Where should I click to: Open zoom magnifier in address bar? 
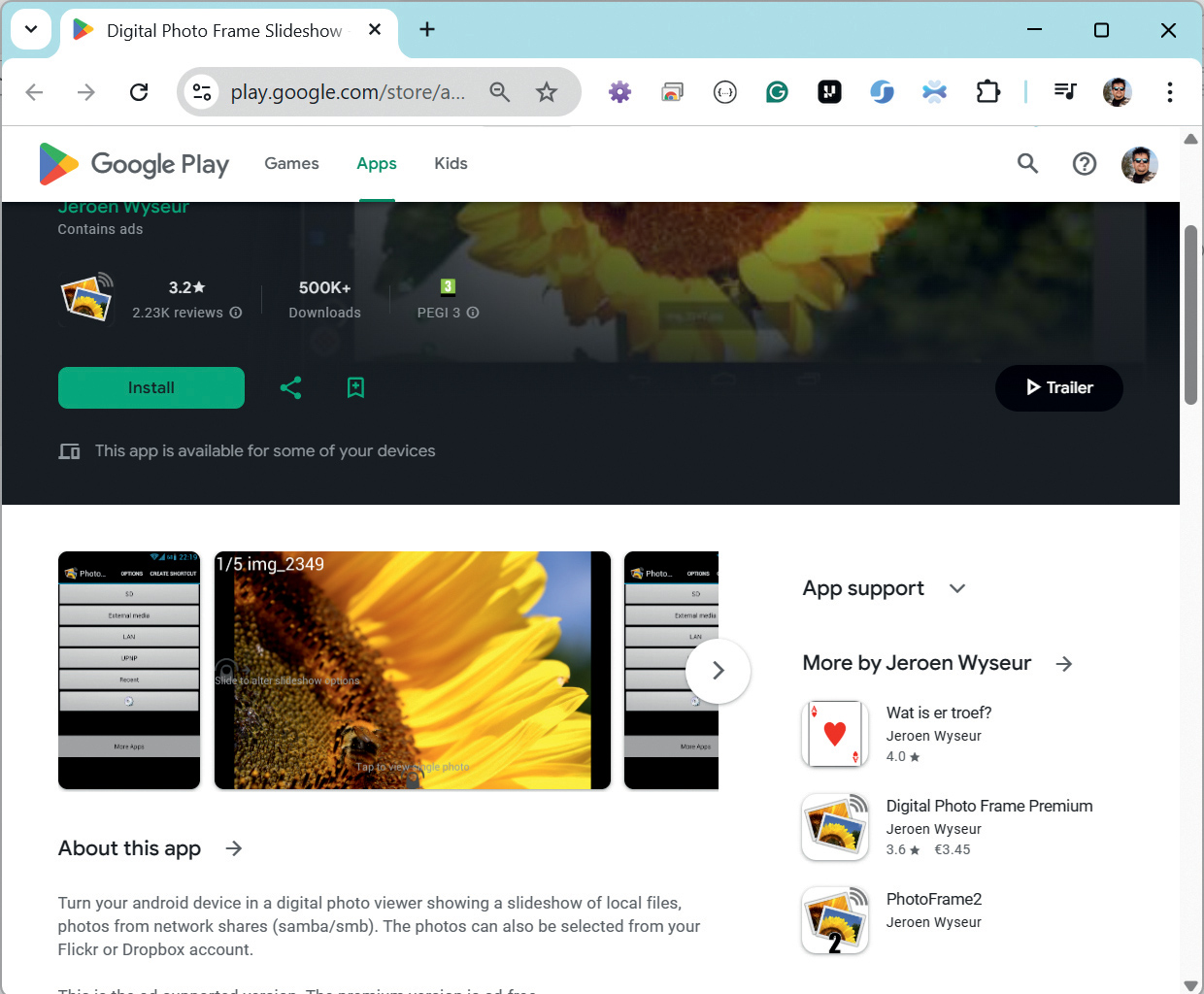coord(499,92)
